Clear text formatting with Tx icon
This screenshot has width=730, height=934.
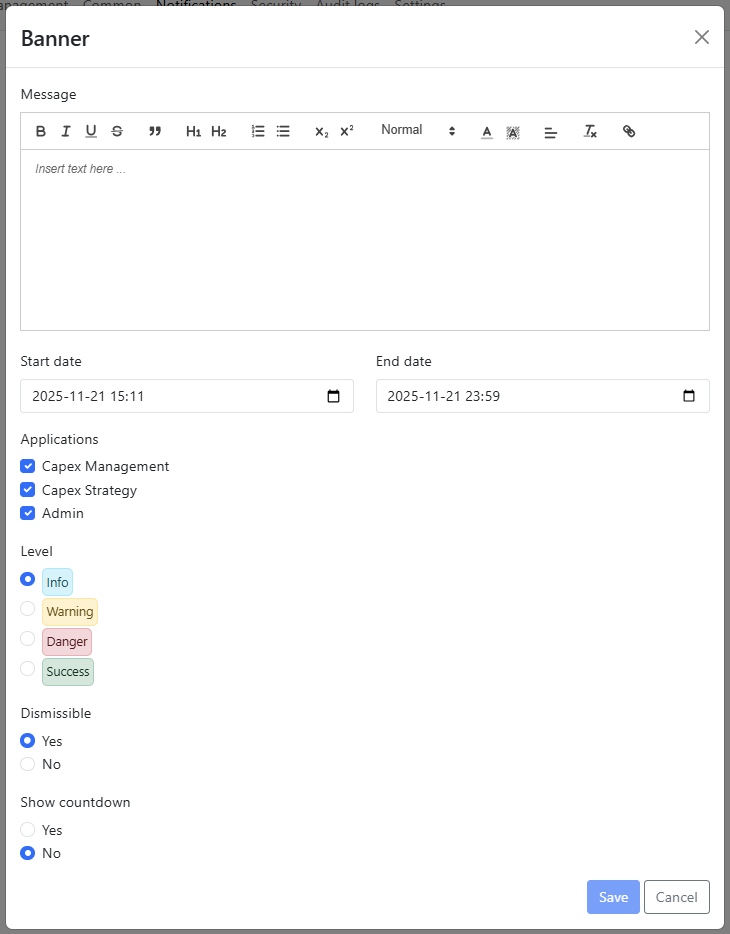click(x=590, y=131)
